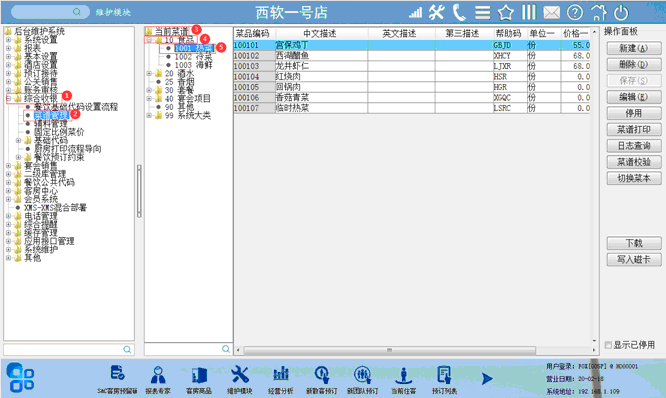Screen dimensions: 666x398
Task: Open 经营分析 chart icon
Action: coord(280,380)
